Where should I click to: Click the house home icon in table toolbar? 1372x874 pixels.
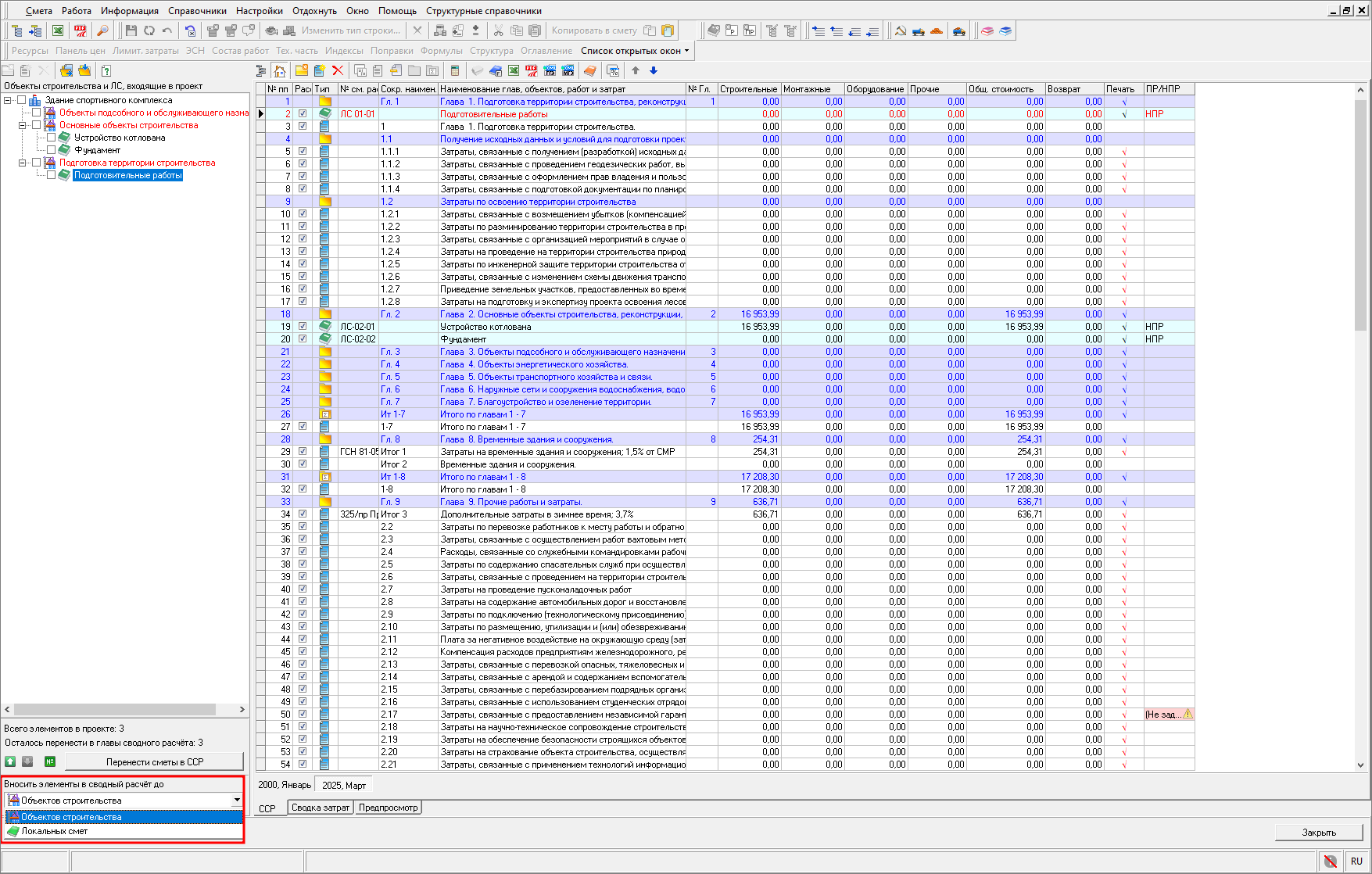(x=280, y=71)
